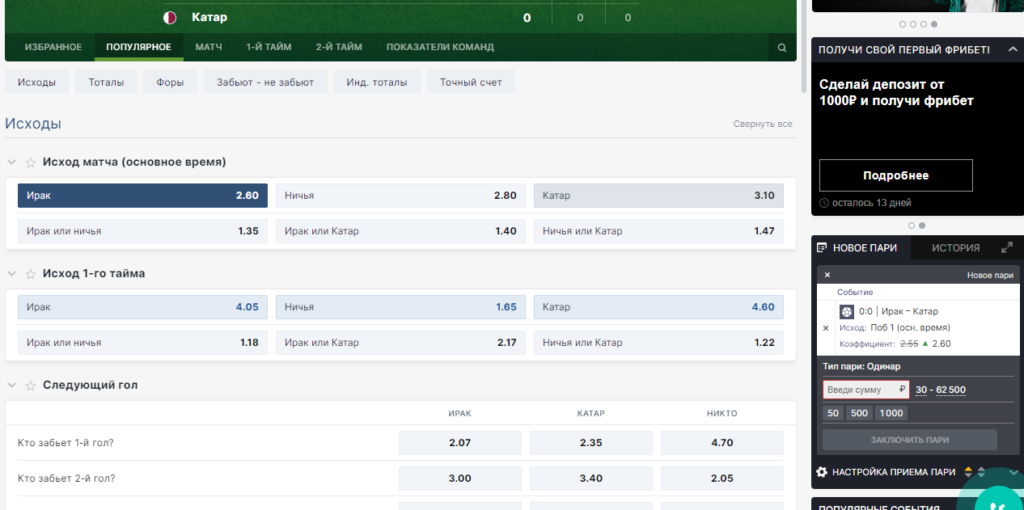
Task: Set quick stake 1000
Action: point(891,413)
